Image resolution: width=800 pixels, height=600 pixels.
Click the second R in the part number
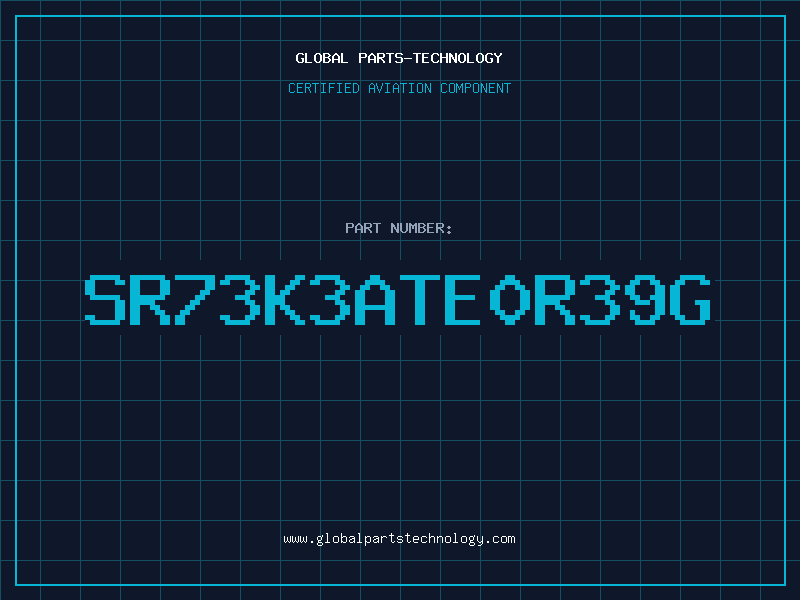click(555, 300)
